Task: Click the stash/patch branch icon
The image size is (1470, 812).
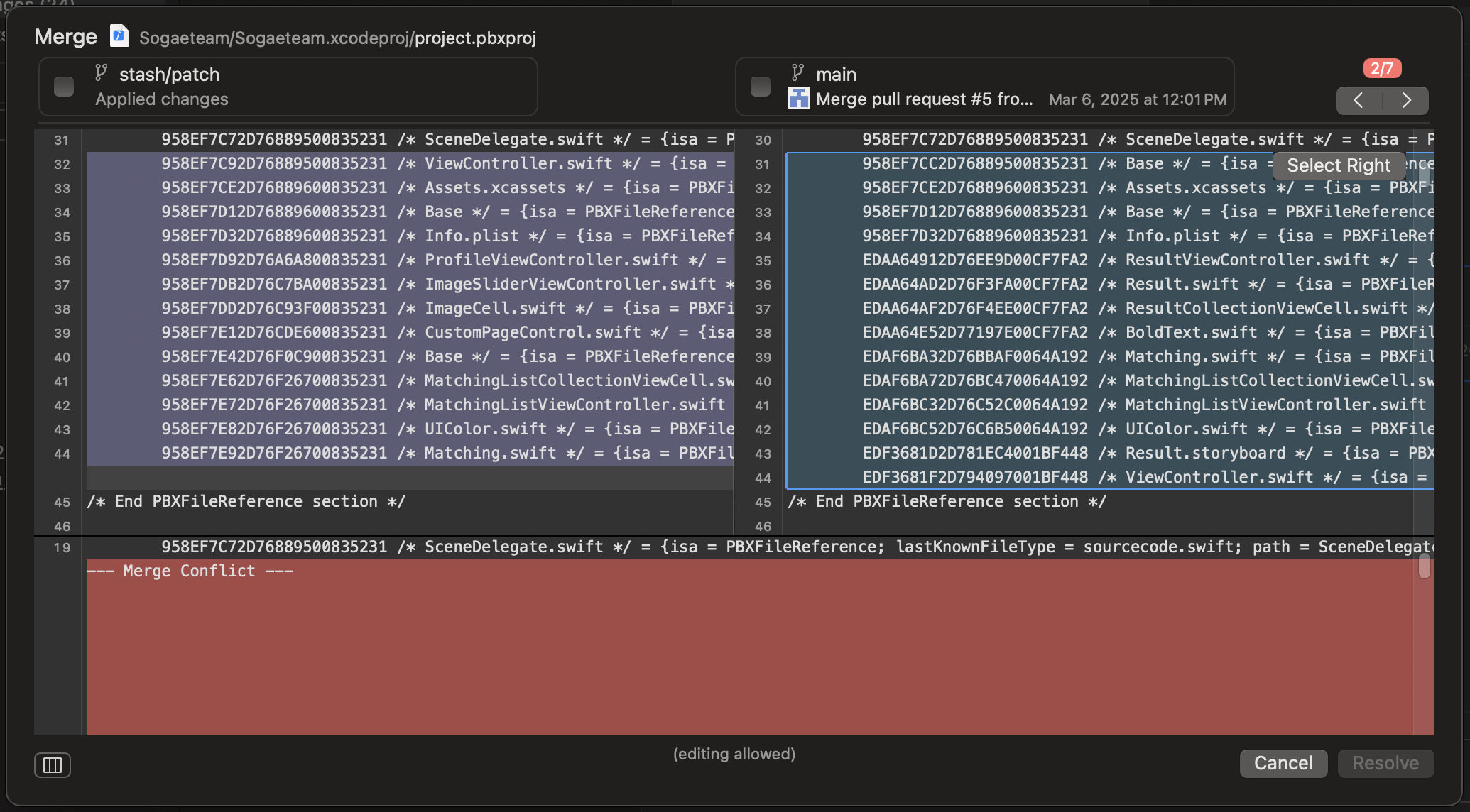Action: pyautogui.click(x=102, y=72)
